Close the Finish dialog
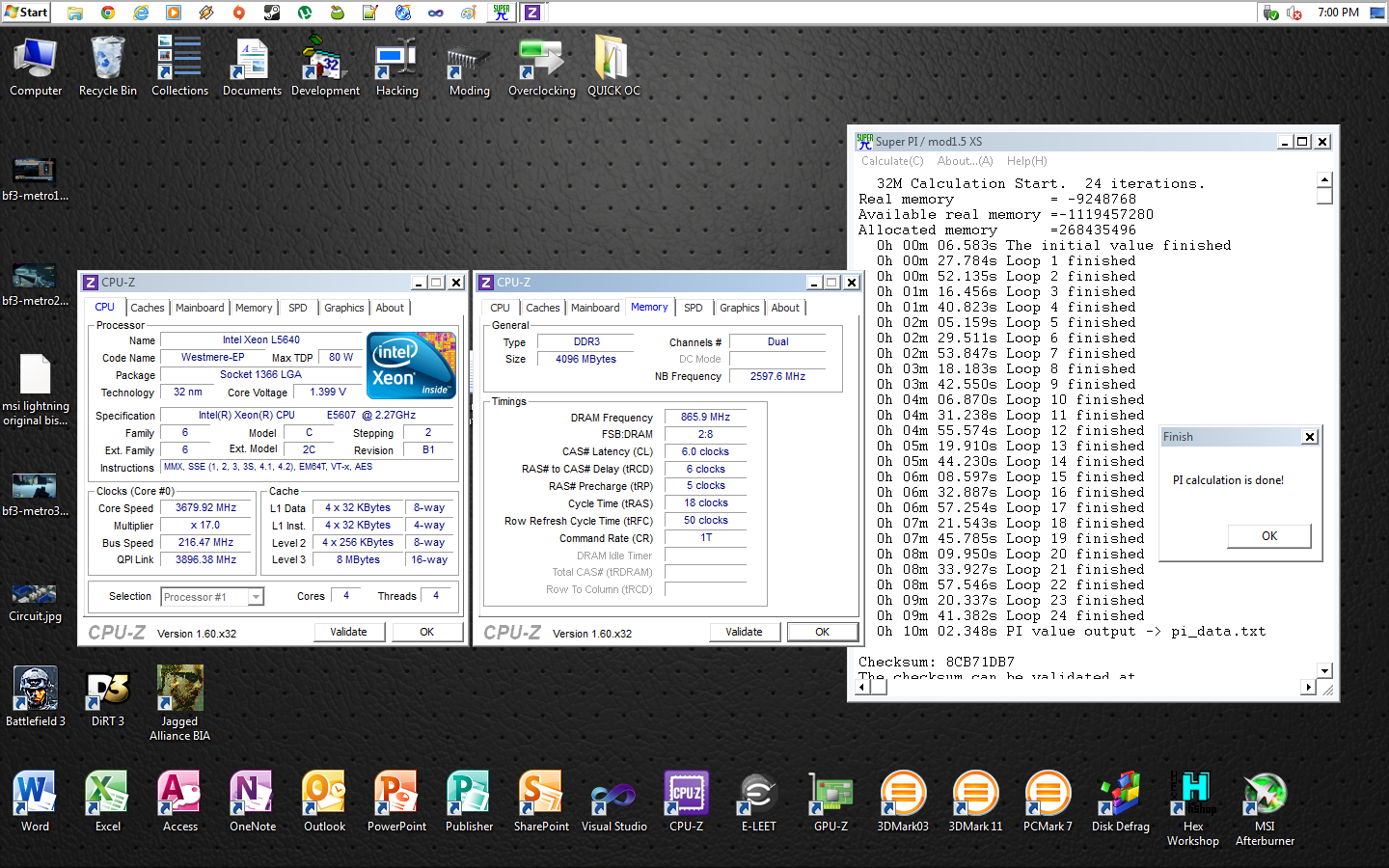 point(1309,437)
